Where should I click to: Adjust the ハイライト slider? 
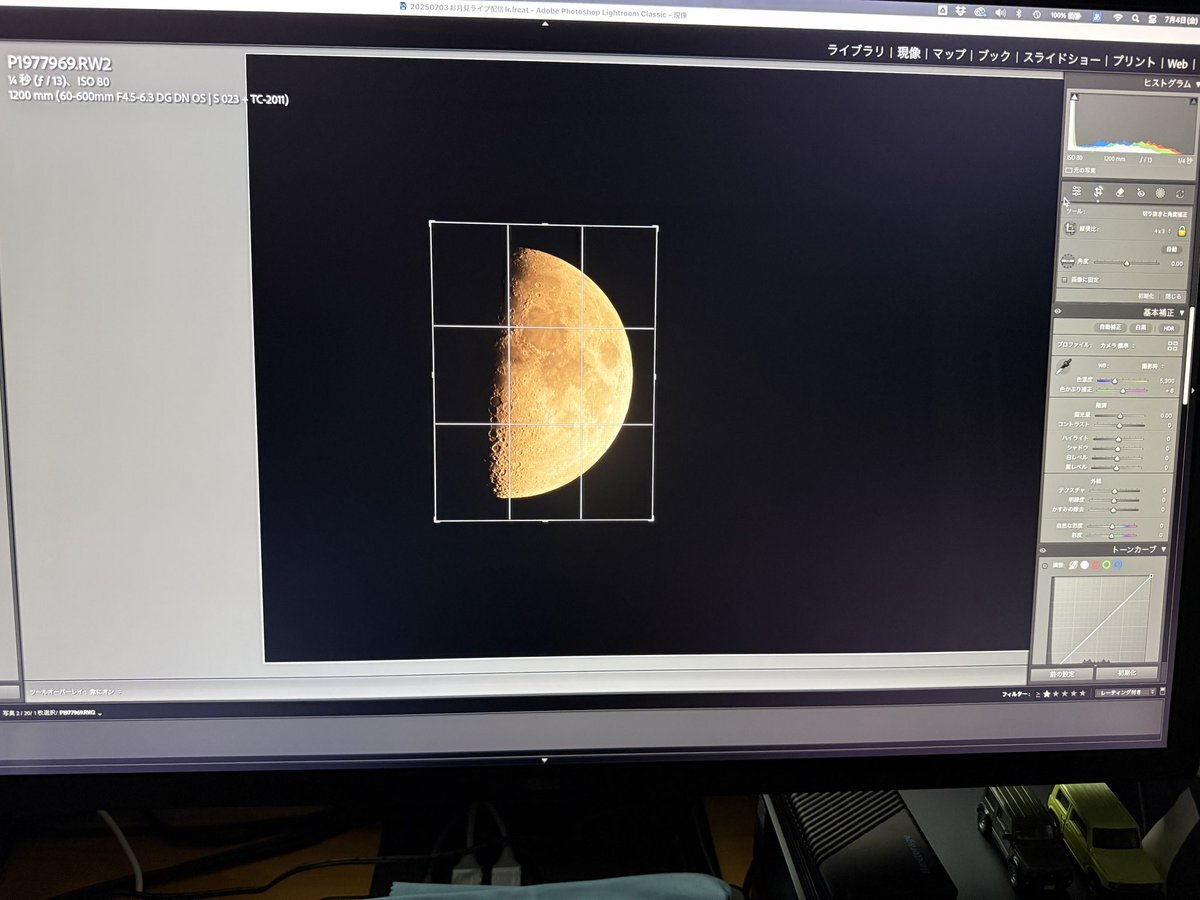[1117, 439]
